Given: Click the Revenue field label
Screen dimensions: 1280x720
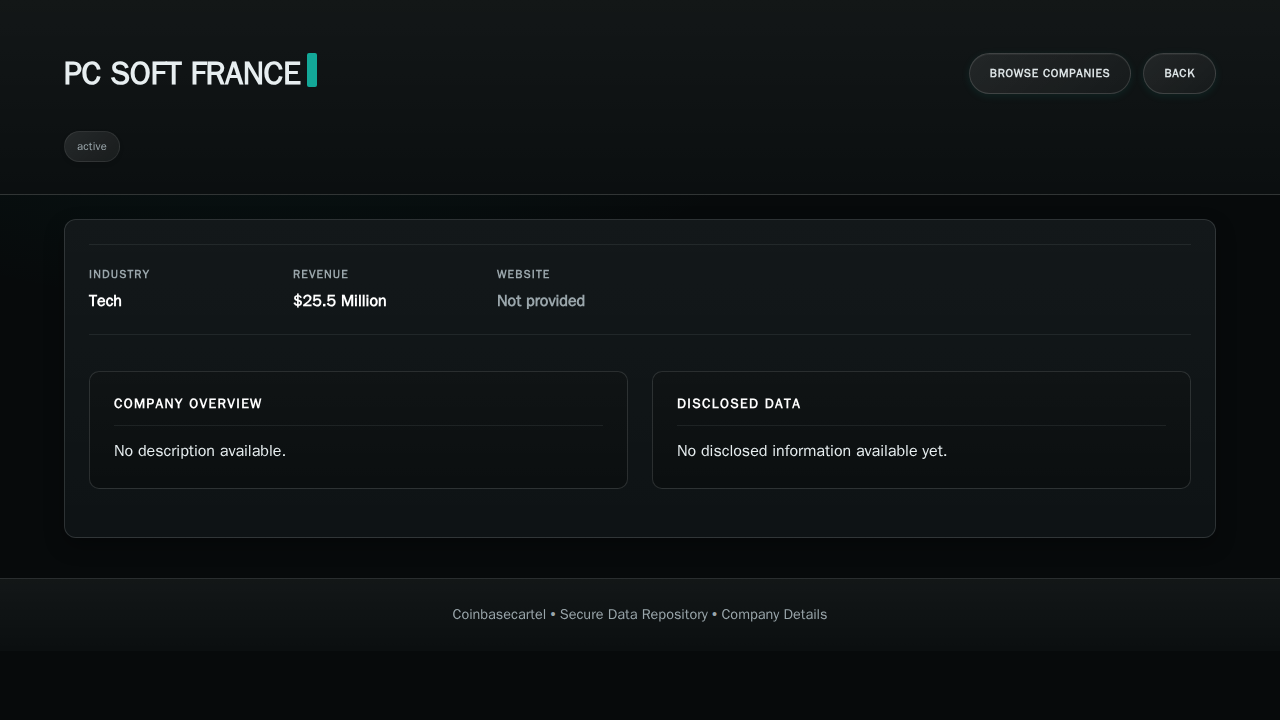Looking at the screenshot, I should coord(320,274).
